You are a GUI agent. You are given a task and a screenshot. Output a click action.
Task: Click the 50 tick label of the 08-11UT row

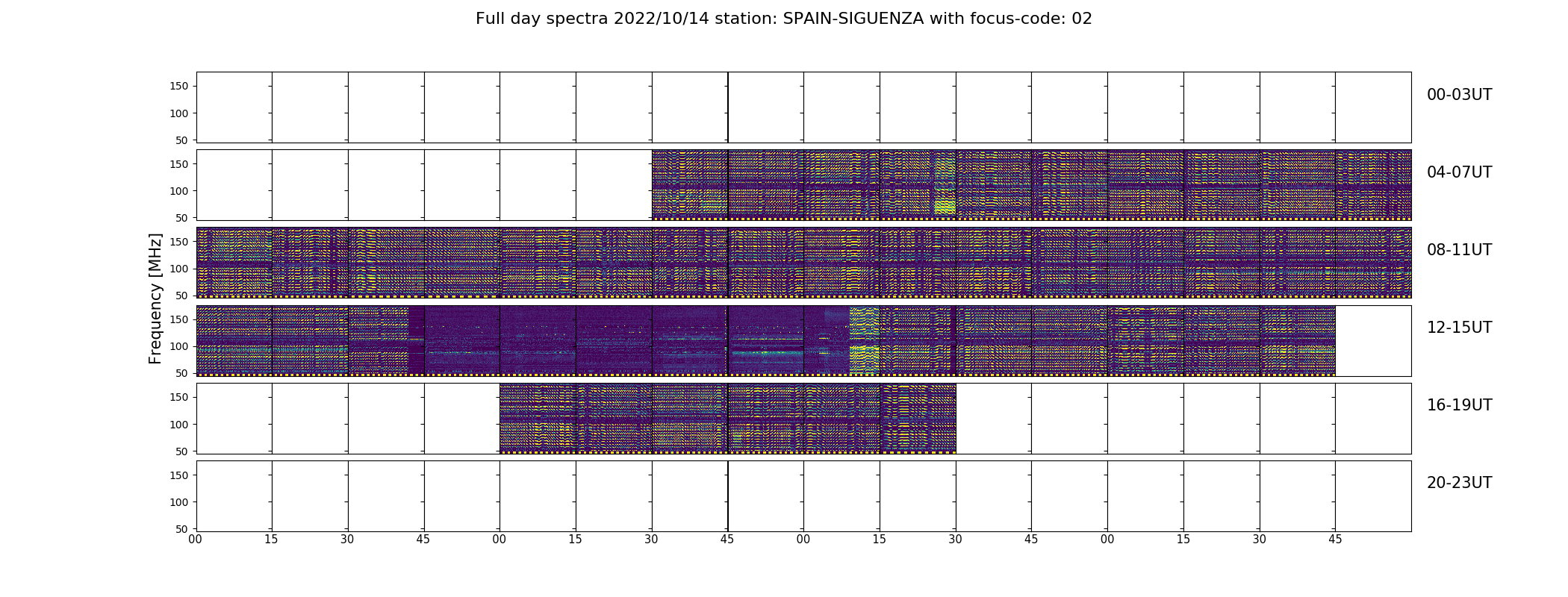click(x=182, y=296)
